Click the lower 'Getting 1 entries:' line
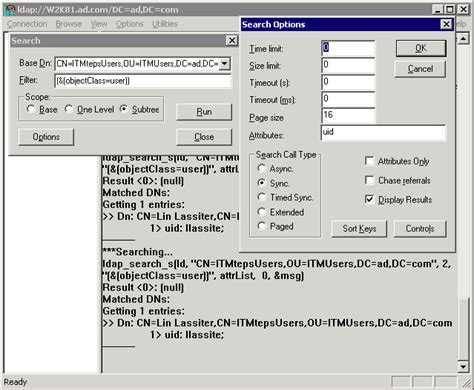 tap(144, 311)
